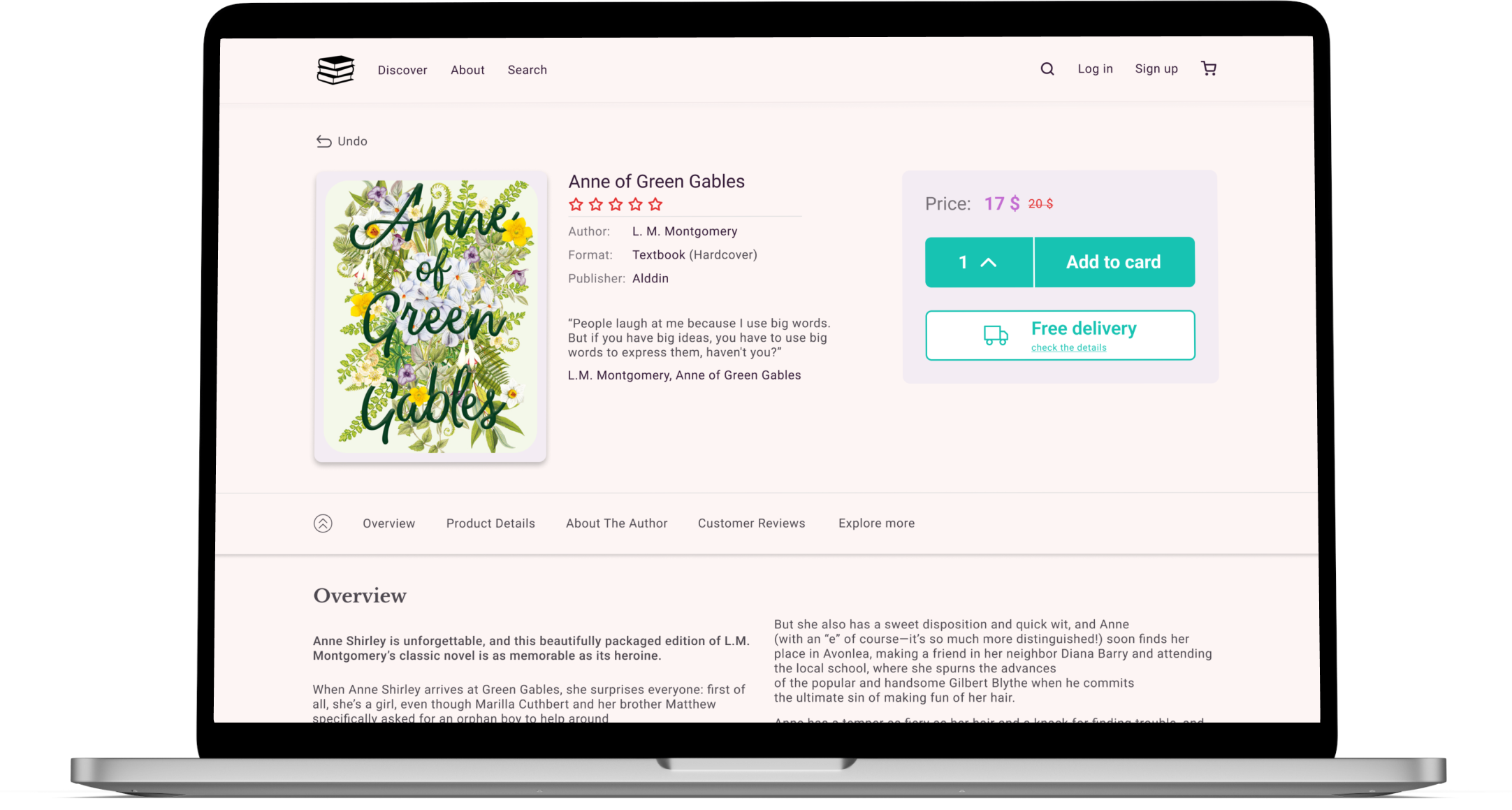Rate the book with the fifth star
1512x810 pixels.
pyautogui.click(x=655, y=204)
